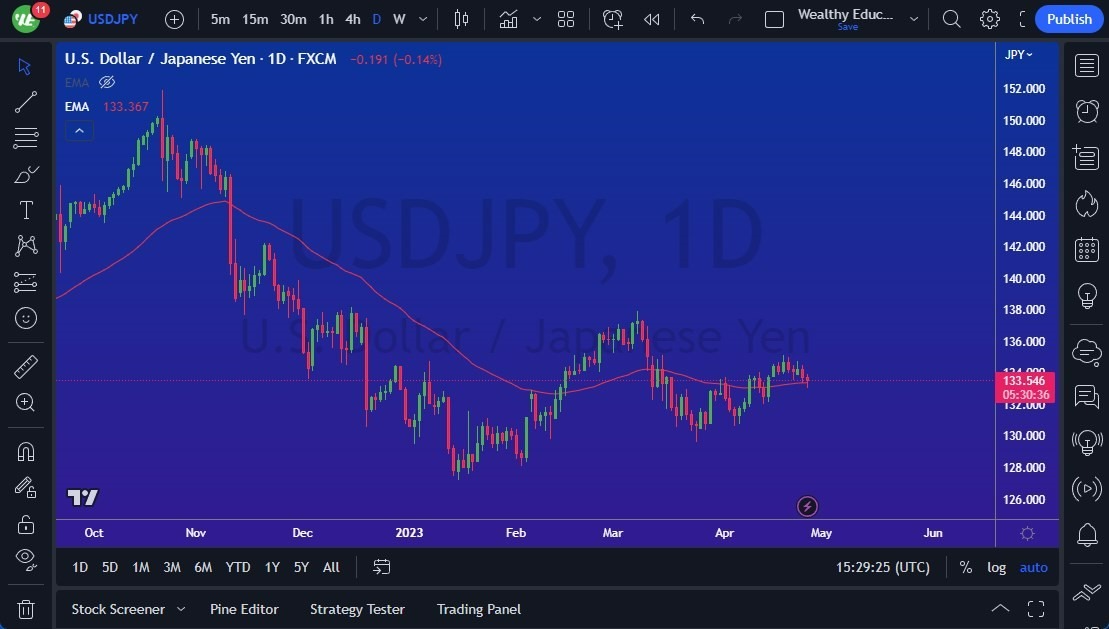The image size is (1109, 629).
Task: Open the XABCD Pattern tool
Action: [26, 246]
